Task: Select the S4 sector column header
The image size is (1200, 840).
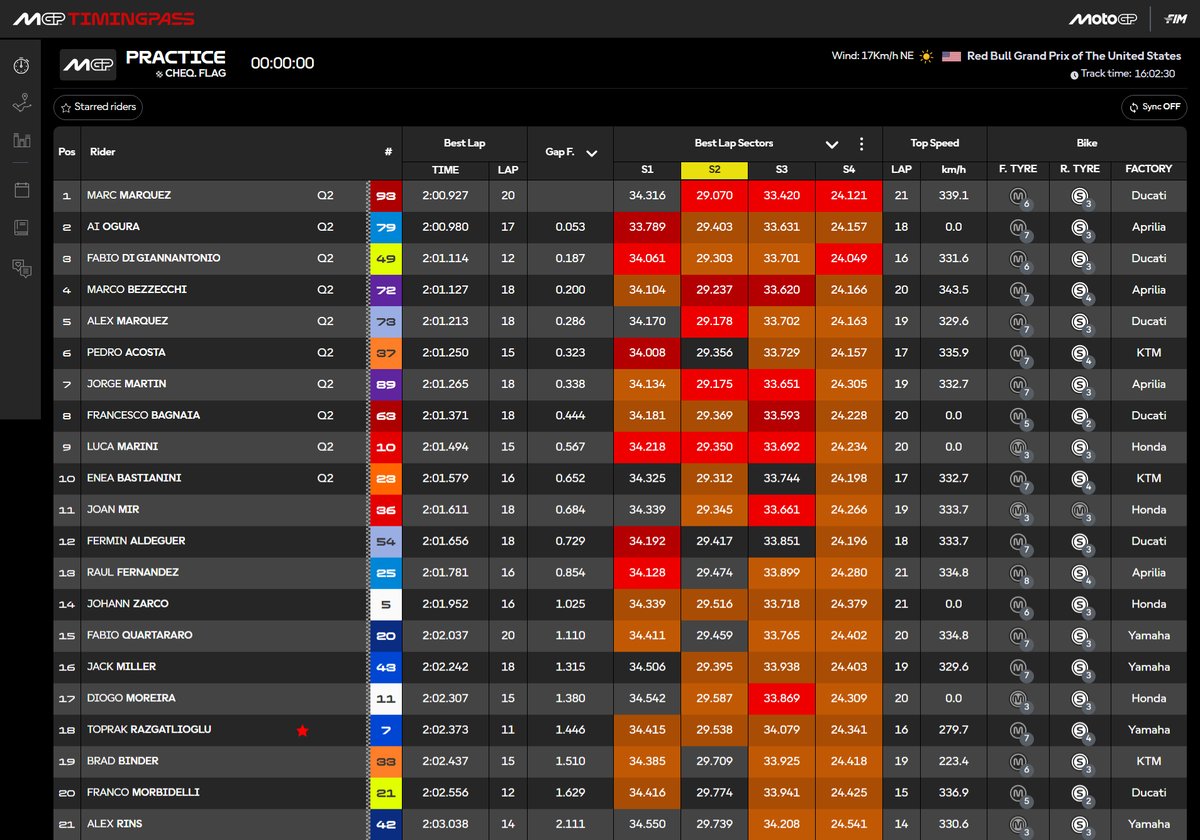Action: (849, 170)
